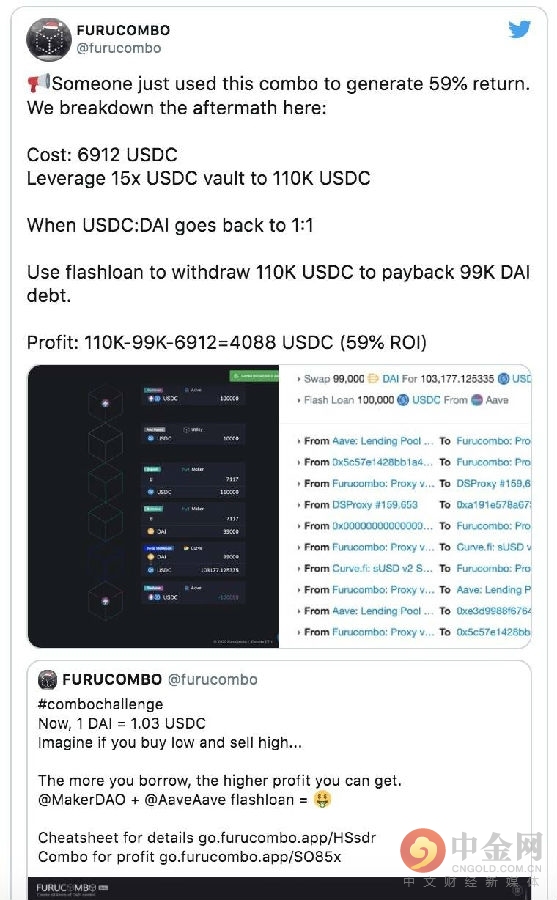Click the red megaphone emoji
557x900 pixels.
[x=38, y=83]
